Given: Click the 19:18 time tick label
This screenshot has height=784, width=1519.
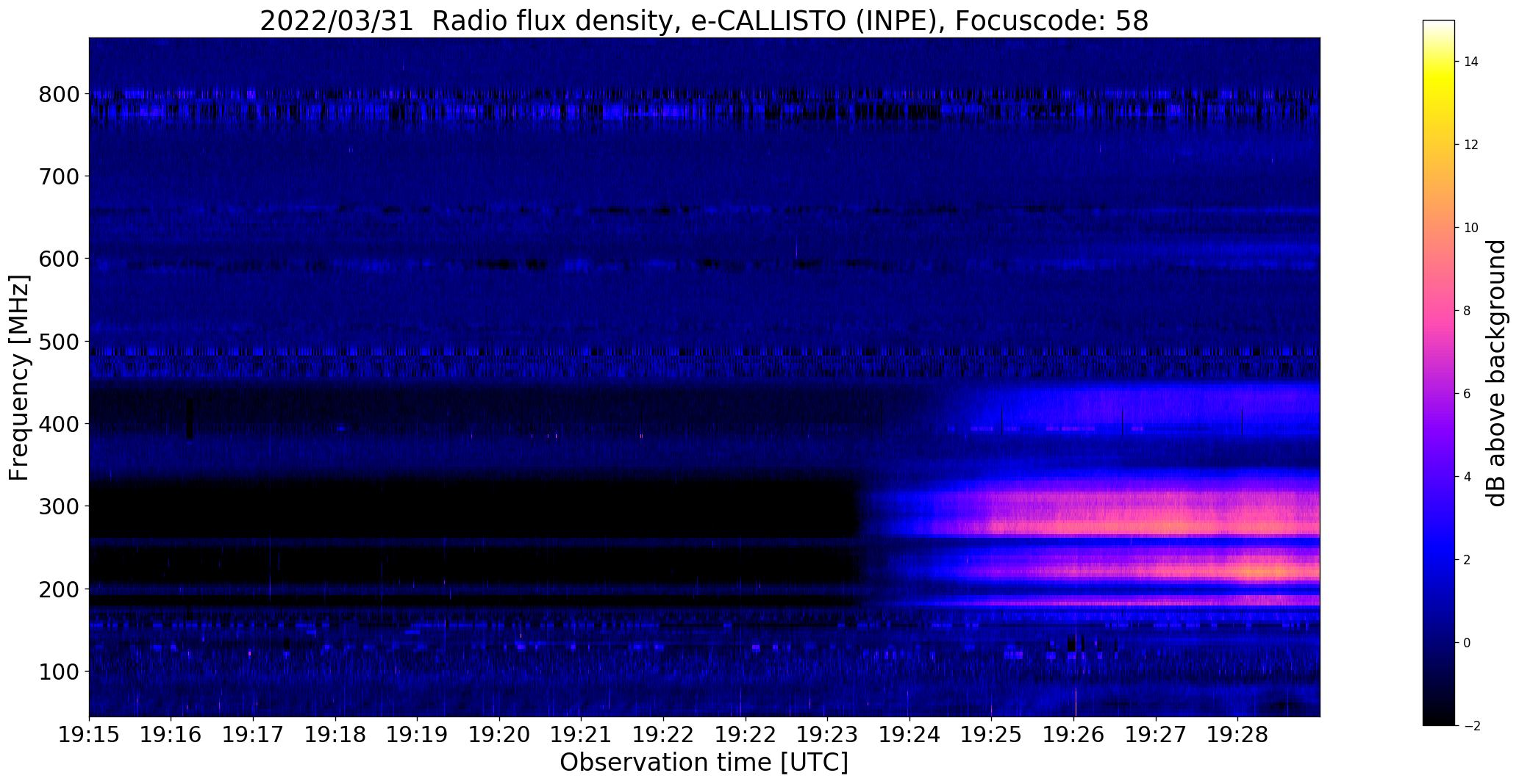Looking at the screenshot, I should pos(335,736).
